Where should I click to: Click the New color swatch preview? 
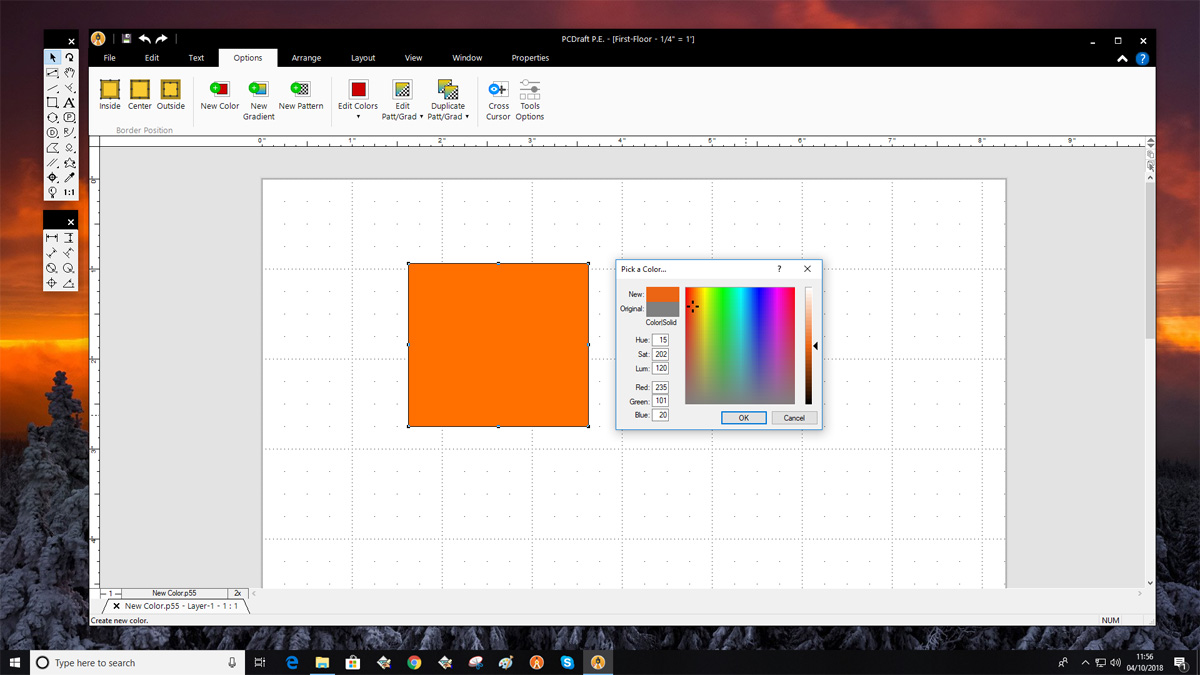point(665,295)
